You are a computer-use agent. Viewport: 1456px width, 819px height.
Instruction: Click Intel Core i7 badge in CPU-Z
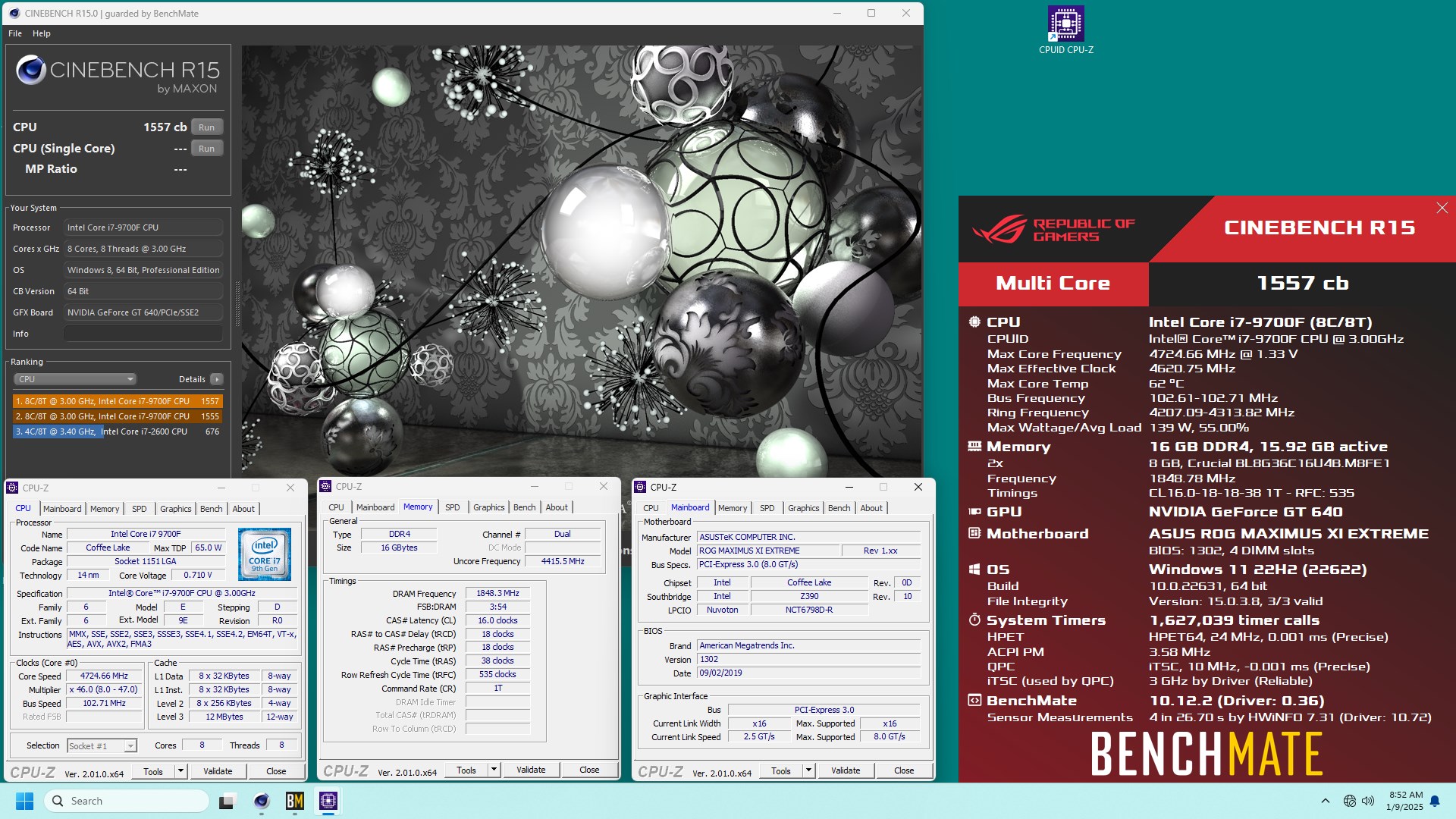265,554
